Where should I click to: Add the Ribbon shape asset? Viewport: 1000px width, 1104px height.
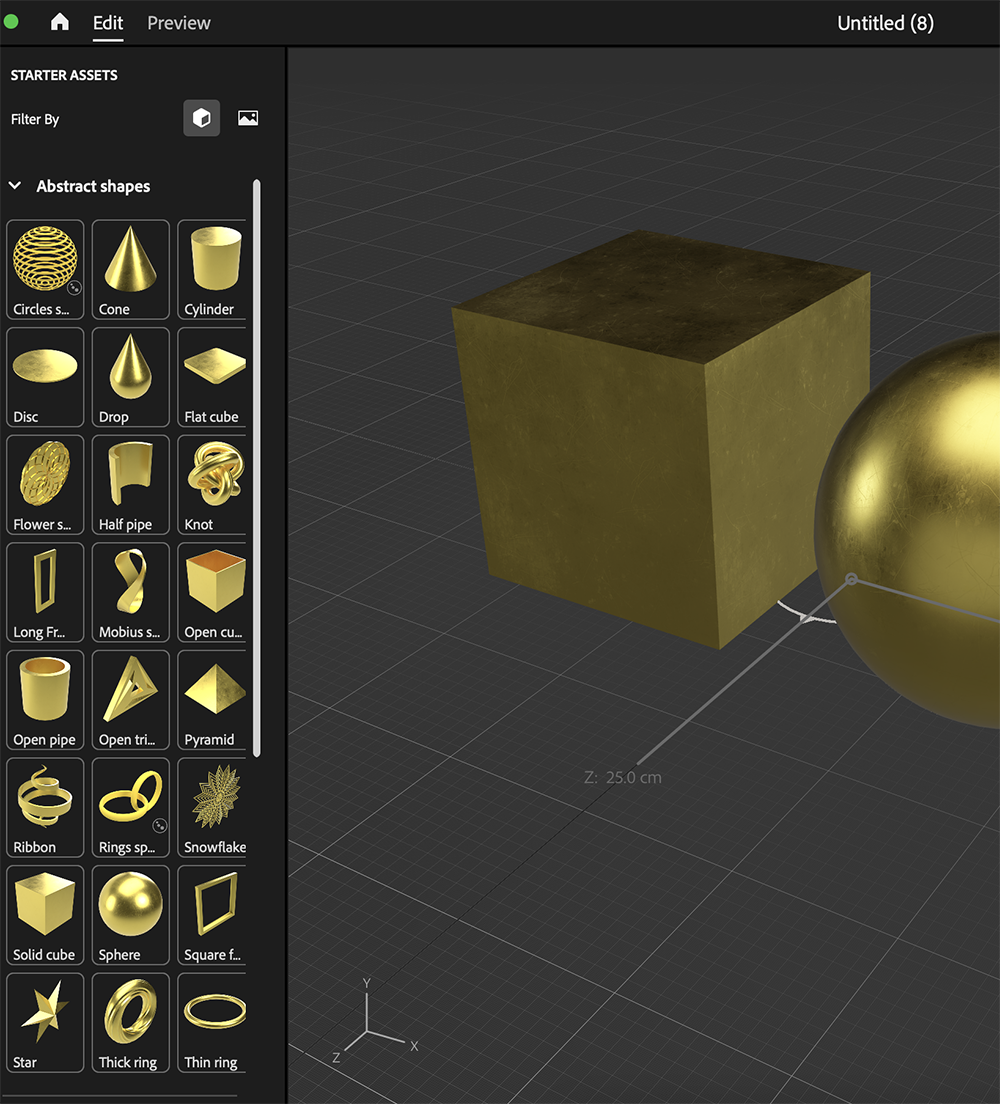[x=44, y=798]
